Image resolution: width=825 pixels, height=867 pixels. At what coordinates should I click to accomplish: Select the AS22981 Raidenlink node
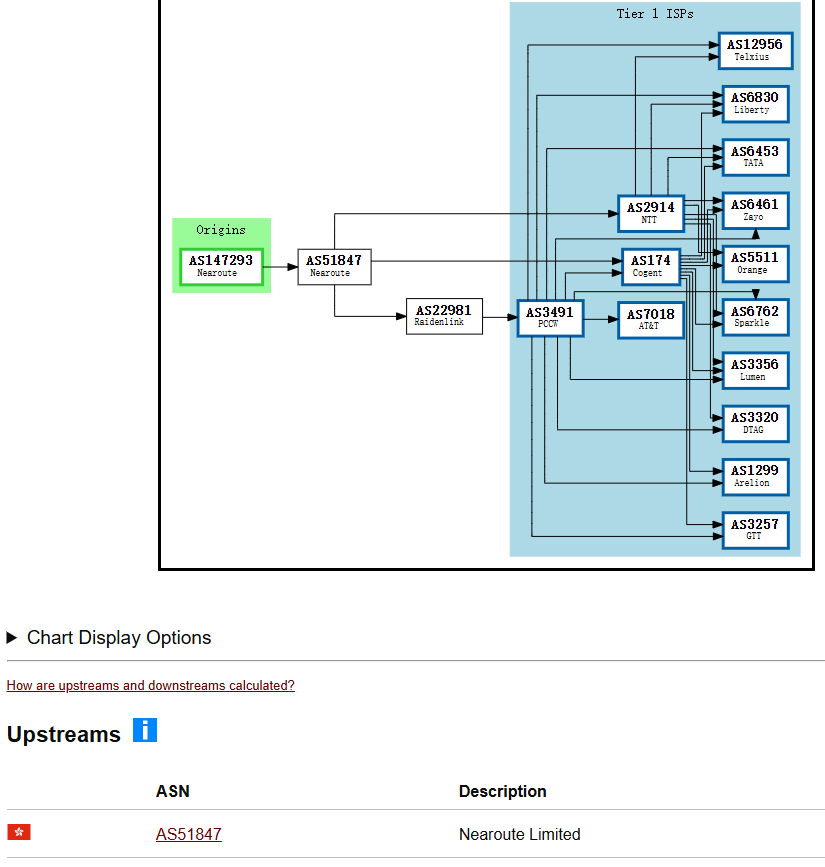[443, 316]
